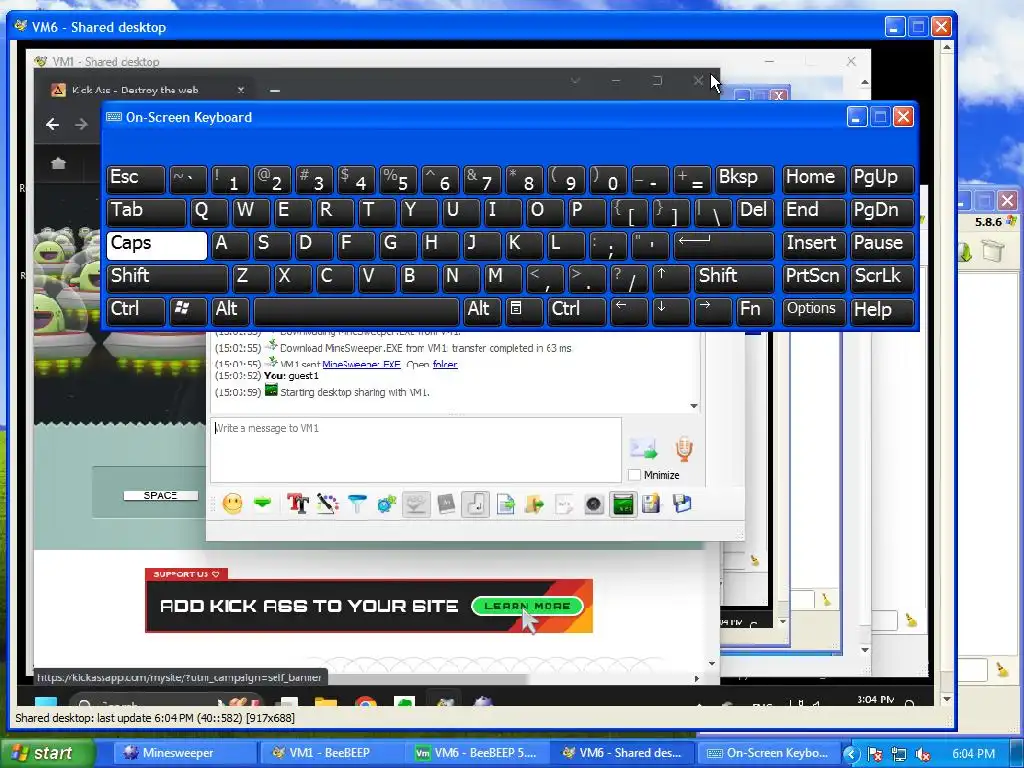Image resolution: width=1024 pixels, height=768 pixels.
Task: Click the Esc key on On-Screen Keyboard
Action: pyautogui.click(x=136, y=179)
